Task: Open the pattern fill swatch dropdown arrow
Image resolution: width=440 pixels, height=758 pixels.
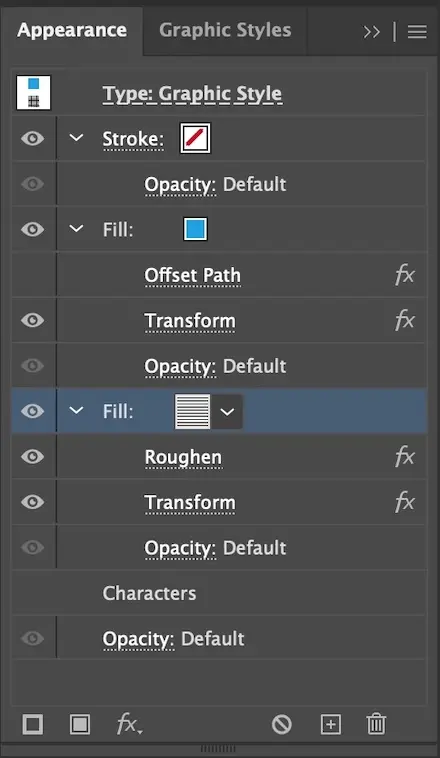Action: (227, 412)
